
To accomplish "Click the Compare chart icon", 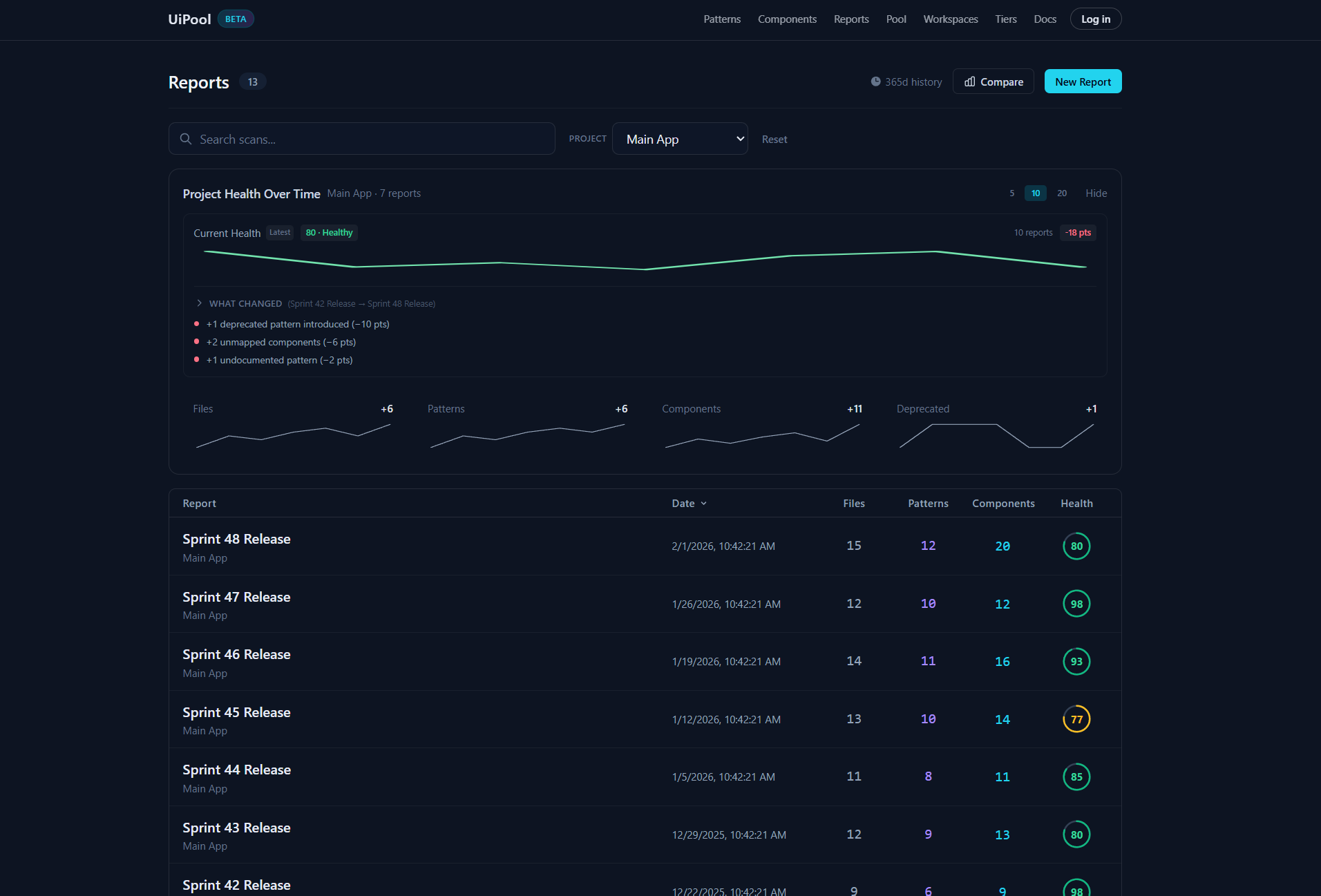I will click(970, 82).
